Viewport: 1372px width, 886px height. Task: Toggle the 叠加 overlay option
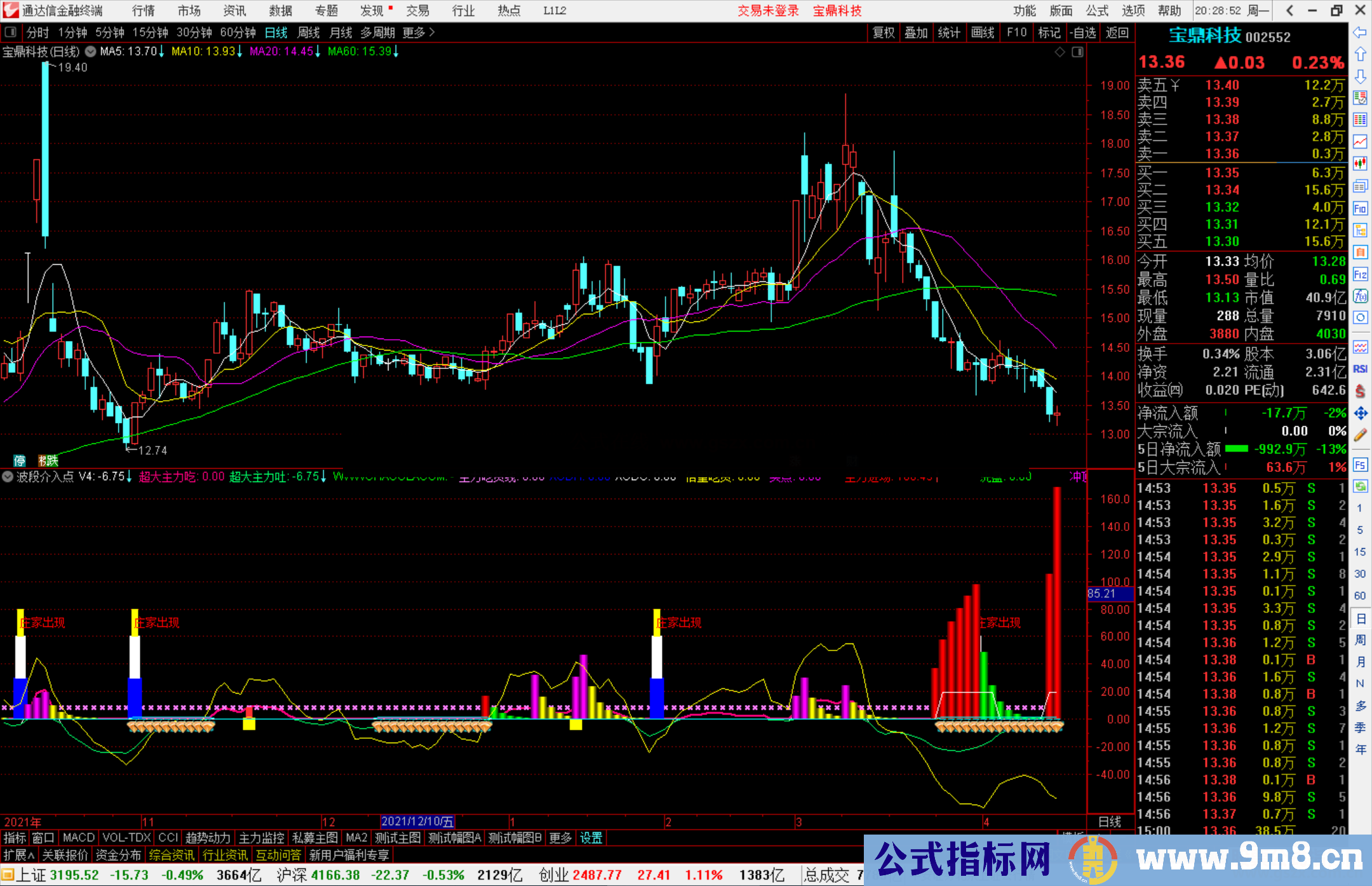[x=916, y=32]
